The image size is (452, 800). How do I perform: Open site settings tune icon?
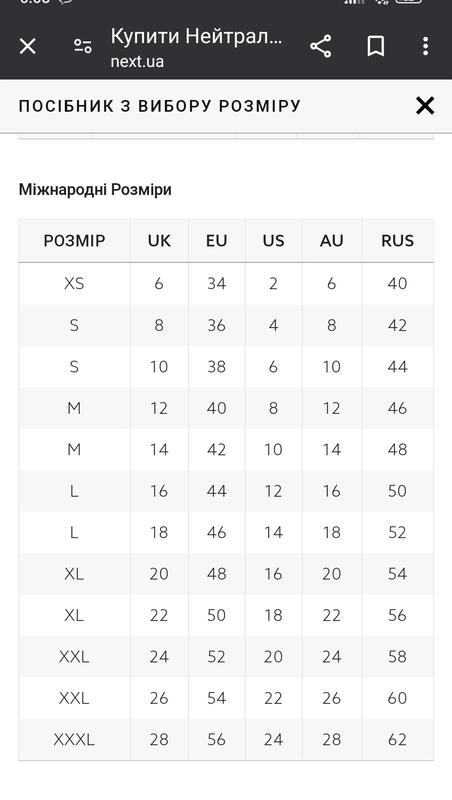(83, 46)
